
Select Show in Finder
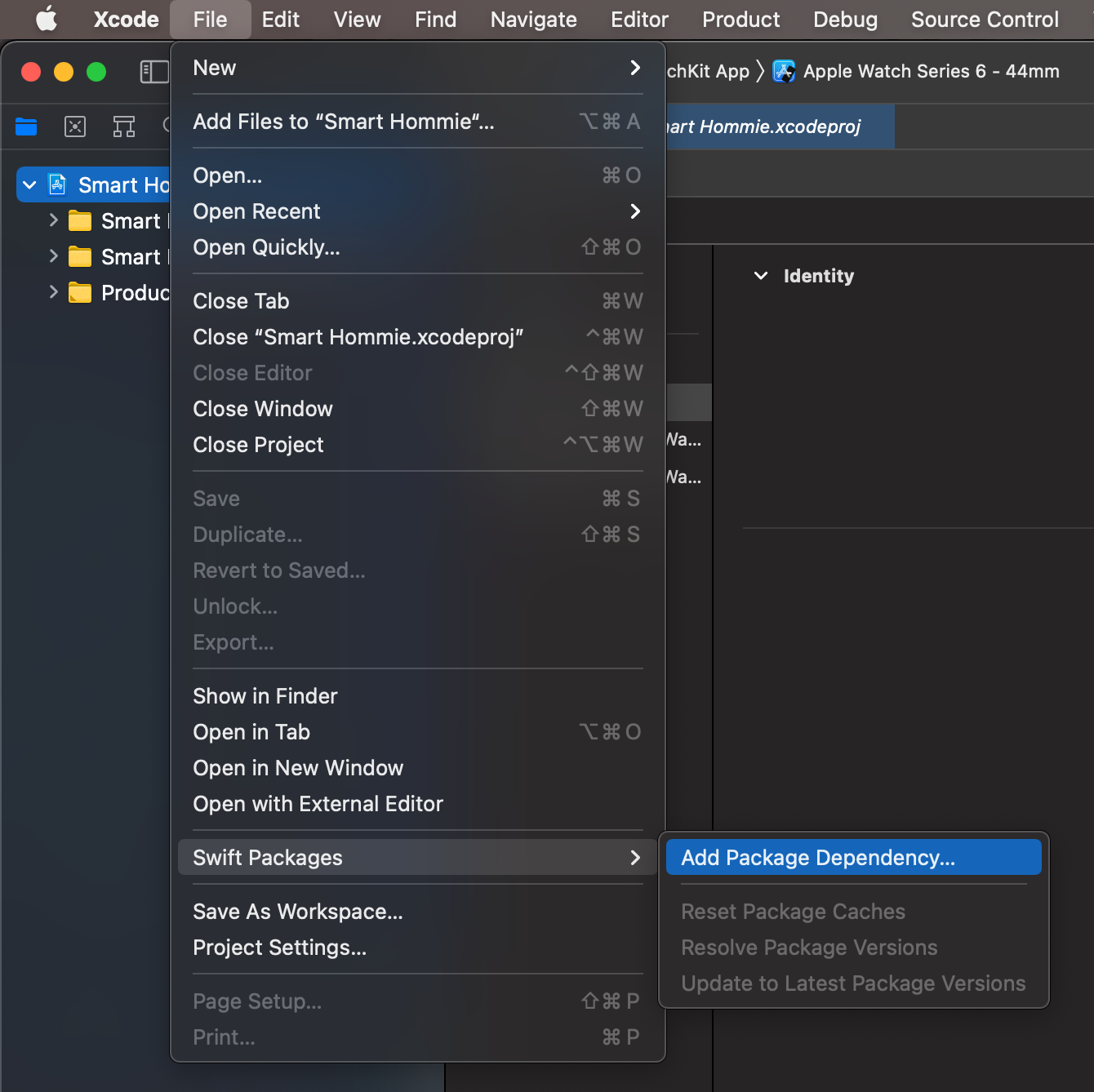coord(265,695)
